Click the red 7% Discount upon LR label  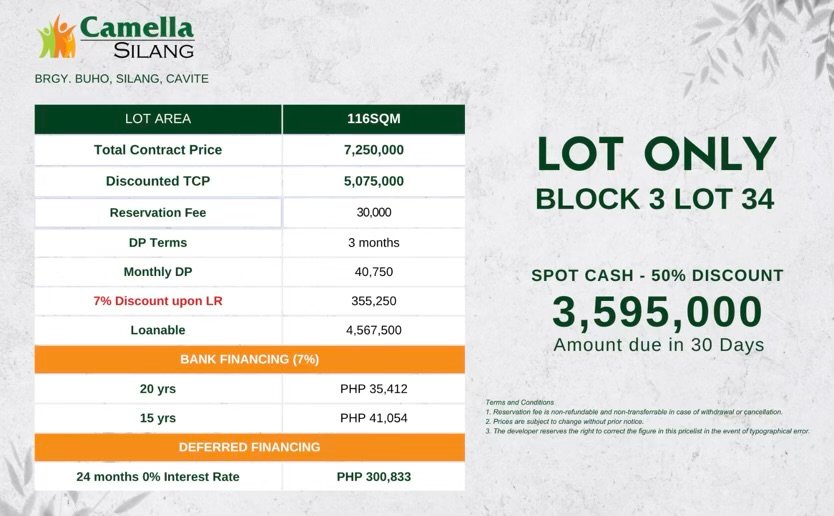[x=158, y=301]
